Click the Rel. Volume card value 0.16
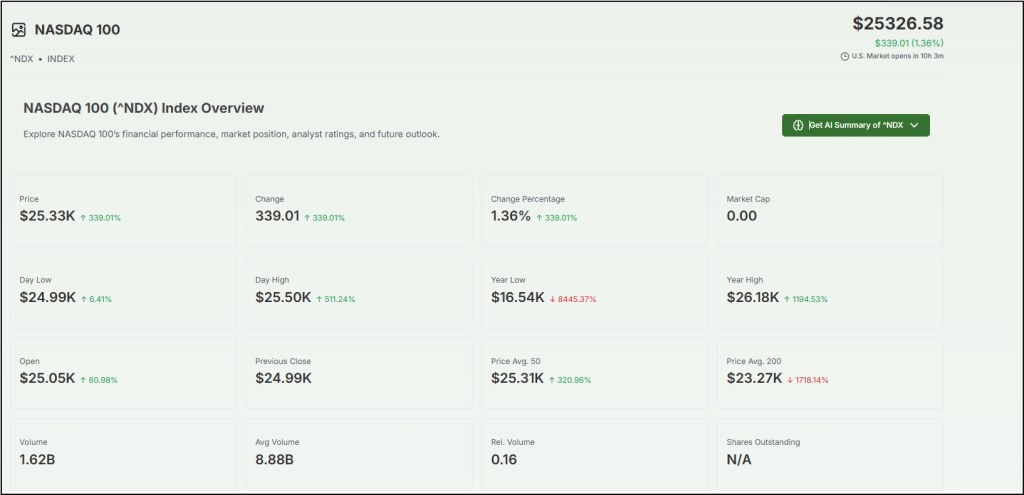 504,460
